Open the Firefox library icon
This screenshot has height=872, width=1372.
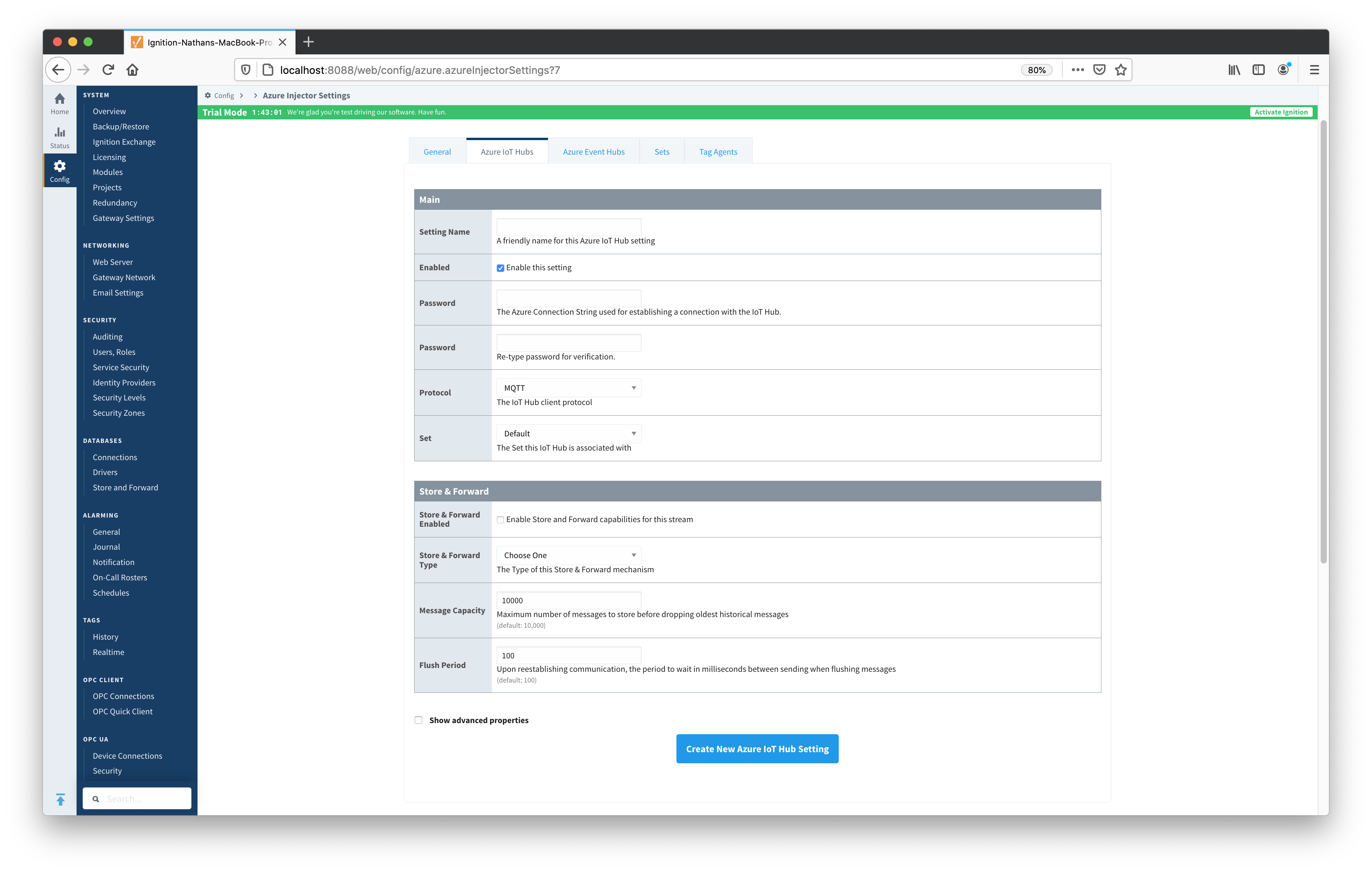(1233, 70)
